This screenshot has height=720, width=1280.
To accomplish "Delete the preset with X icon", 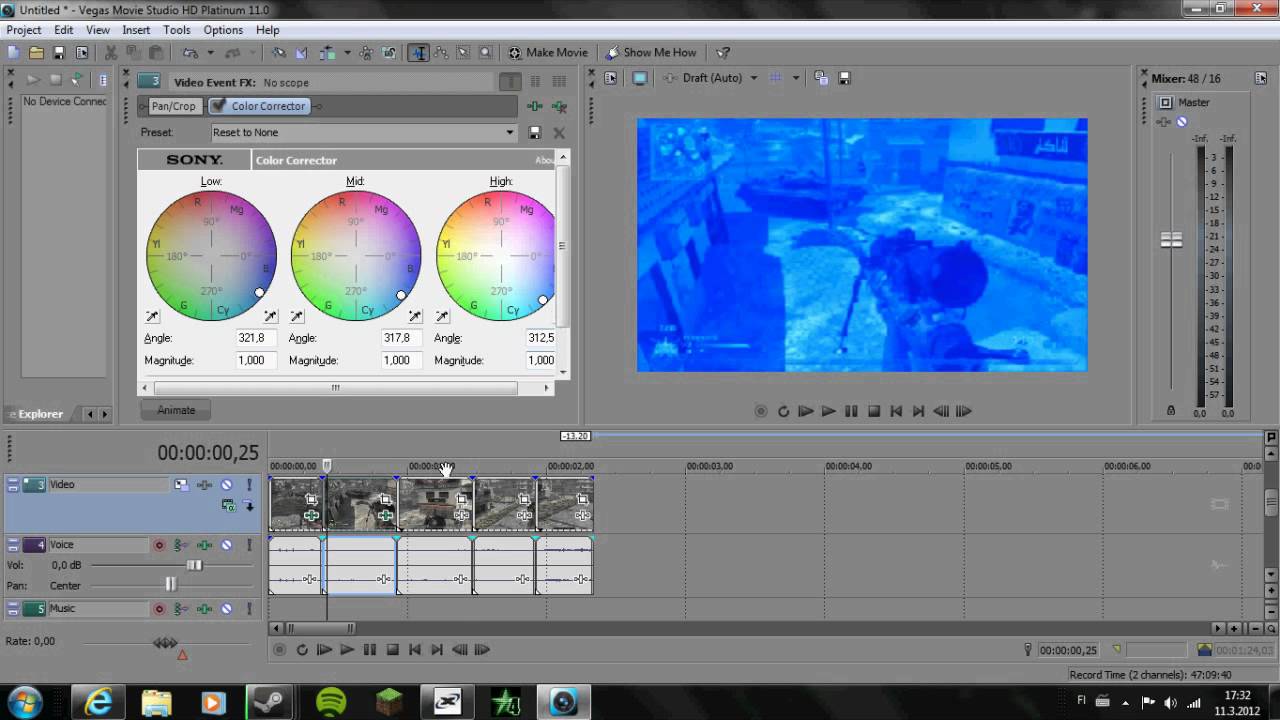I will click(x=559, y=132).
